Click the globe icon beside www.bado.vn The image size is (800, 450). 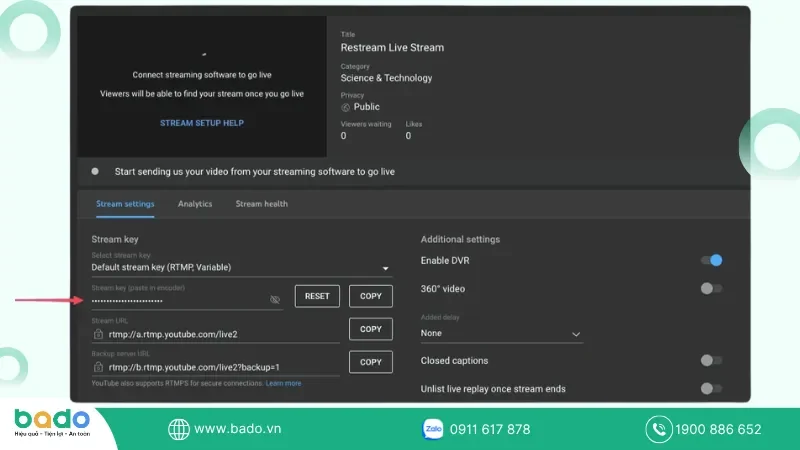click(179, 429)
